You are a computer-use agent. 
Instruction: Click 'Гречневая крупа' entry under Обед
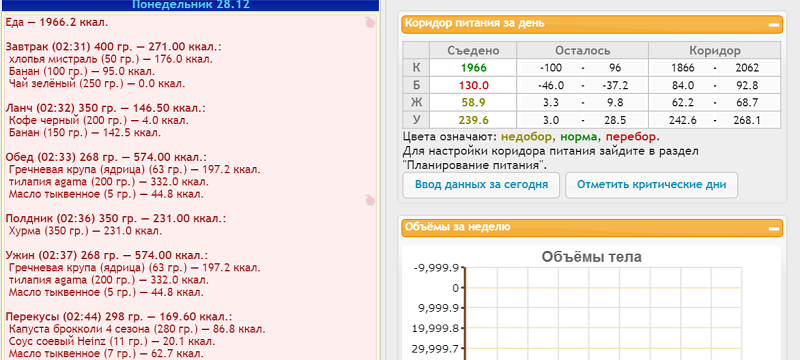[135, 170]
